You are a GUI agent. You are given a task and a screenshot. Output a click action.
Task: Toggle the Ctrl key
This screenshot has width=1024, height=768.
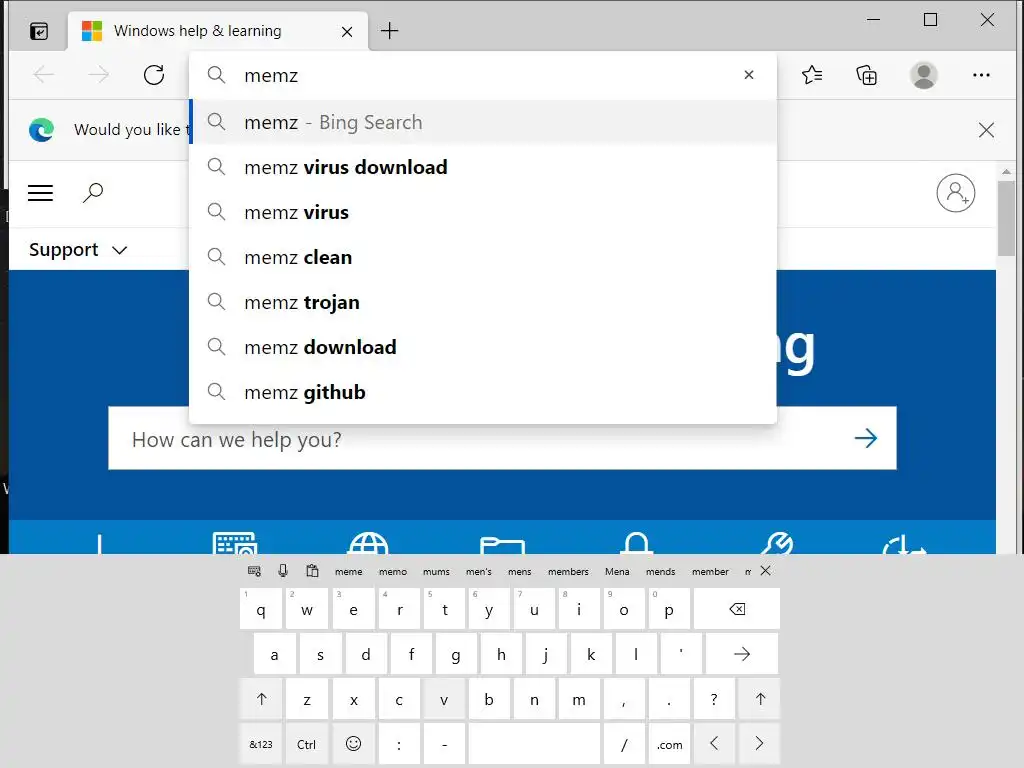pos(306,744)
